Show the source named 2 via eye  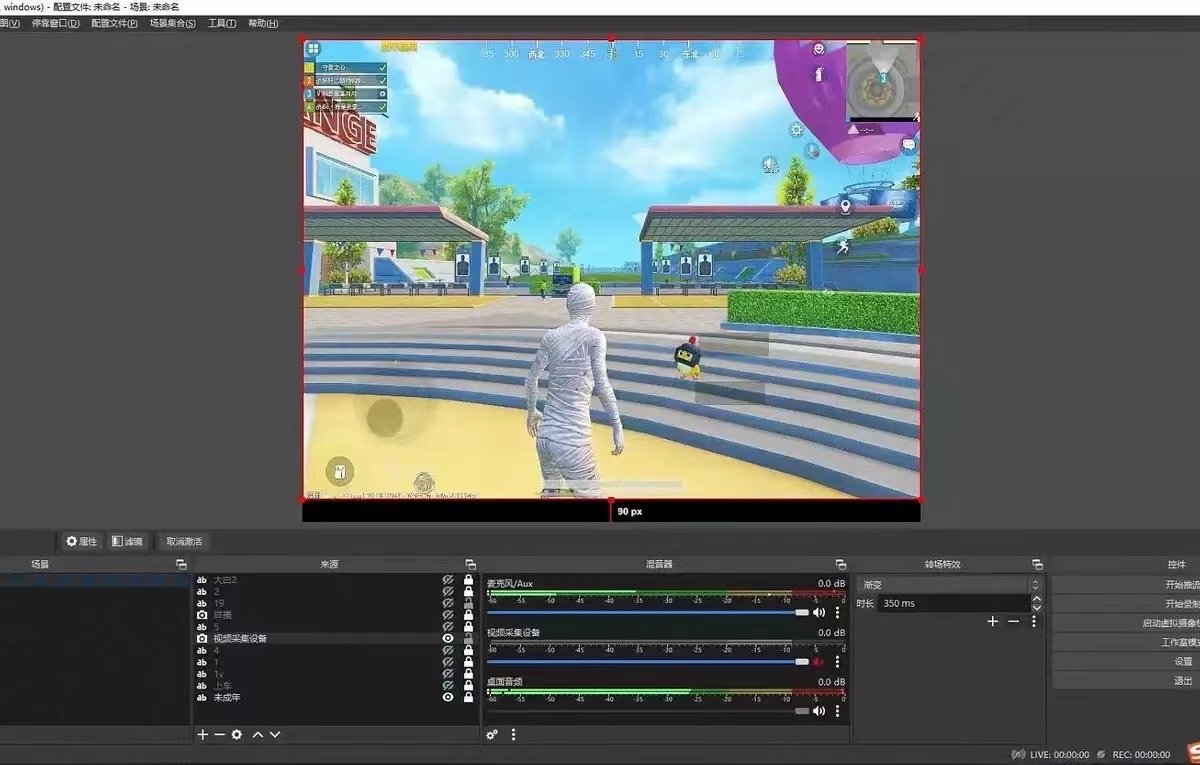(x=448, y=591)
